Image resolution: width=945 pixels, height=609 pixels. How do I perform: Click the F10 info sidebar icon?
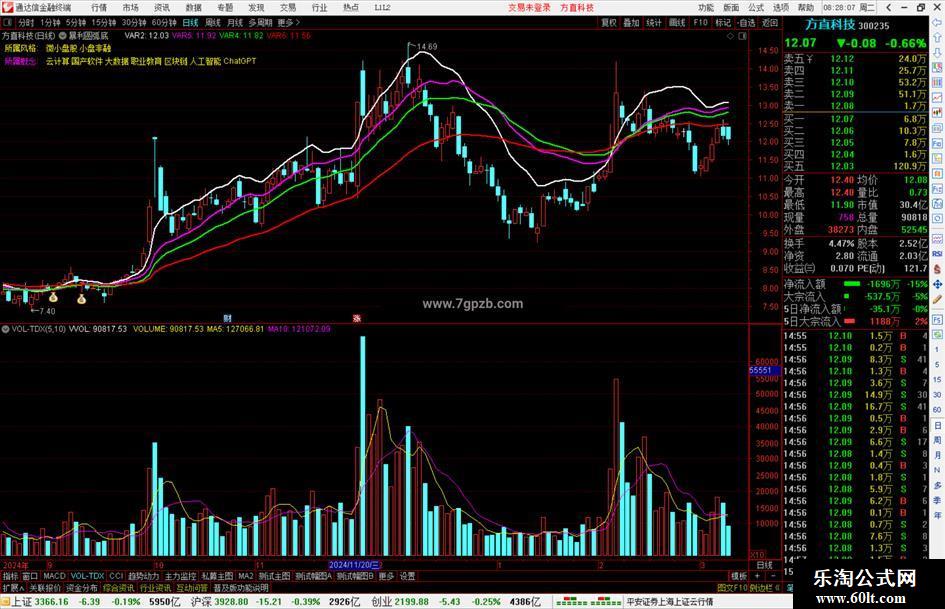point(937,144)
